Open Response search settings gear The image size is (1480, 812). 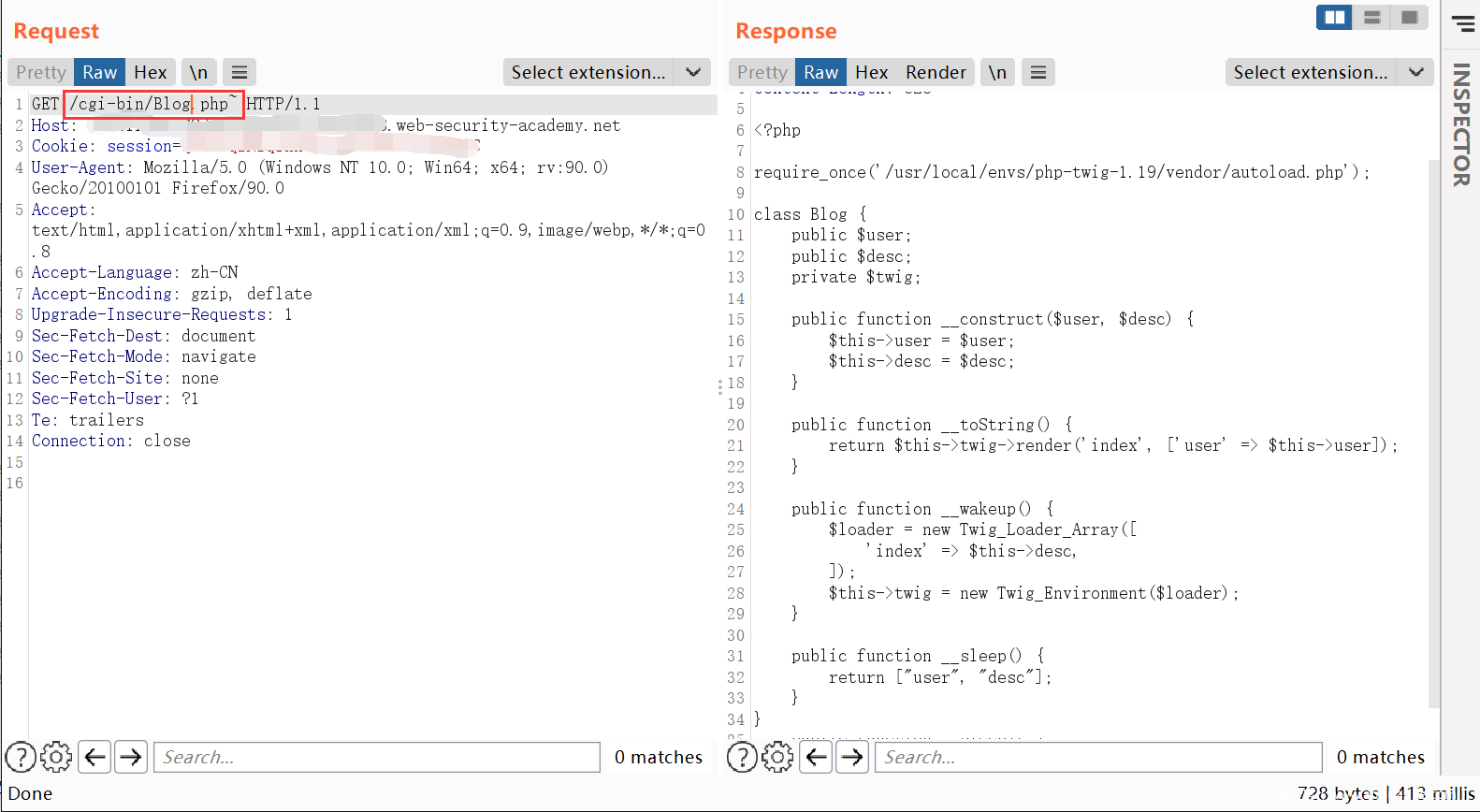click(x=777, y=757)
